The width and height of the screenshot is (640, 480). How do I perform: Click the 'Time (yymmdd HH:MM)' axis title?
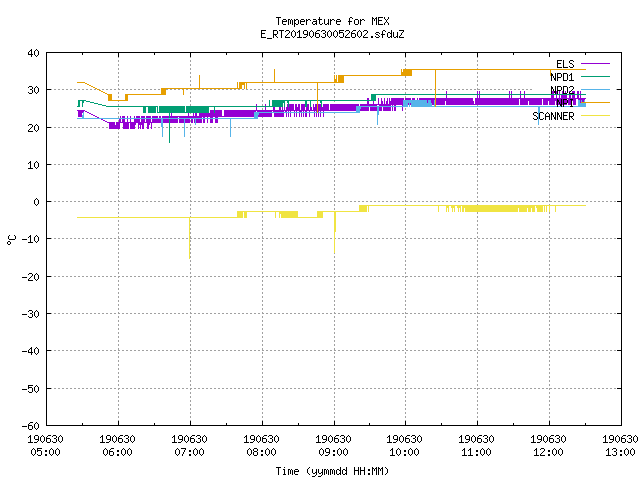tap(332, 471)
